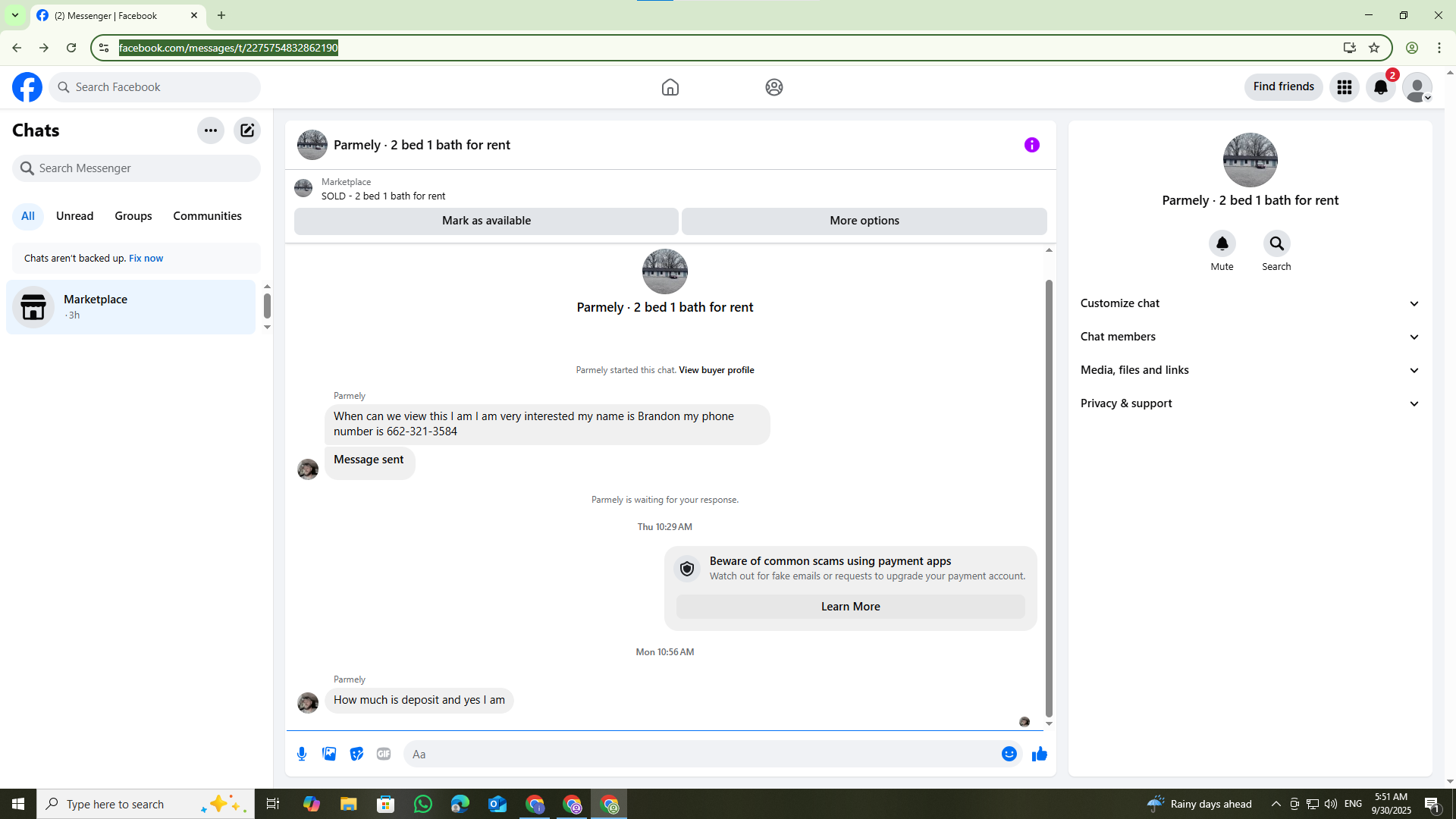Image resolution: width=1456 pixels, height=819 pixels.
Task: Attach a photo or file
Action: (329, 754)
